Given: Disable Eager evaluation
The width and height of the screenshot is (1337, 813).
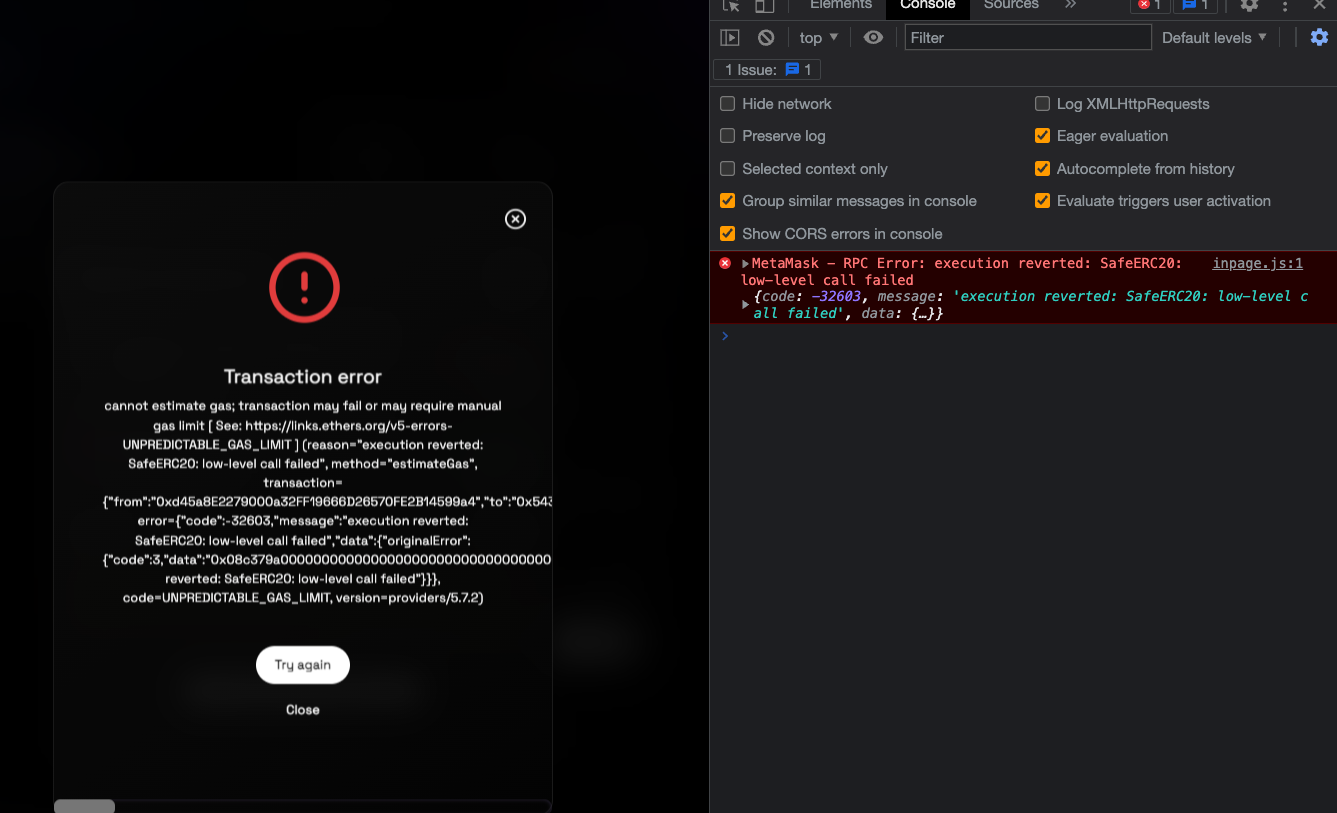Looking at the screenshot, I should [1042, 136].
